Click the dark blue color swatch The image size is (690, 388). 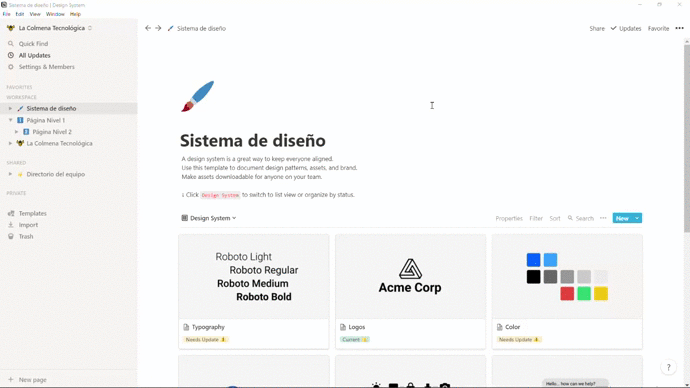click(533, 260)
